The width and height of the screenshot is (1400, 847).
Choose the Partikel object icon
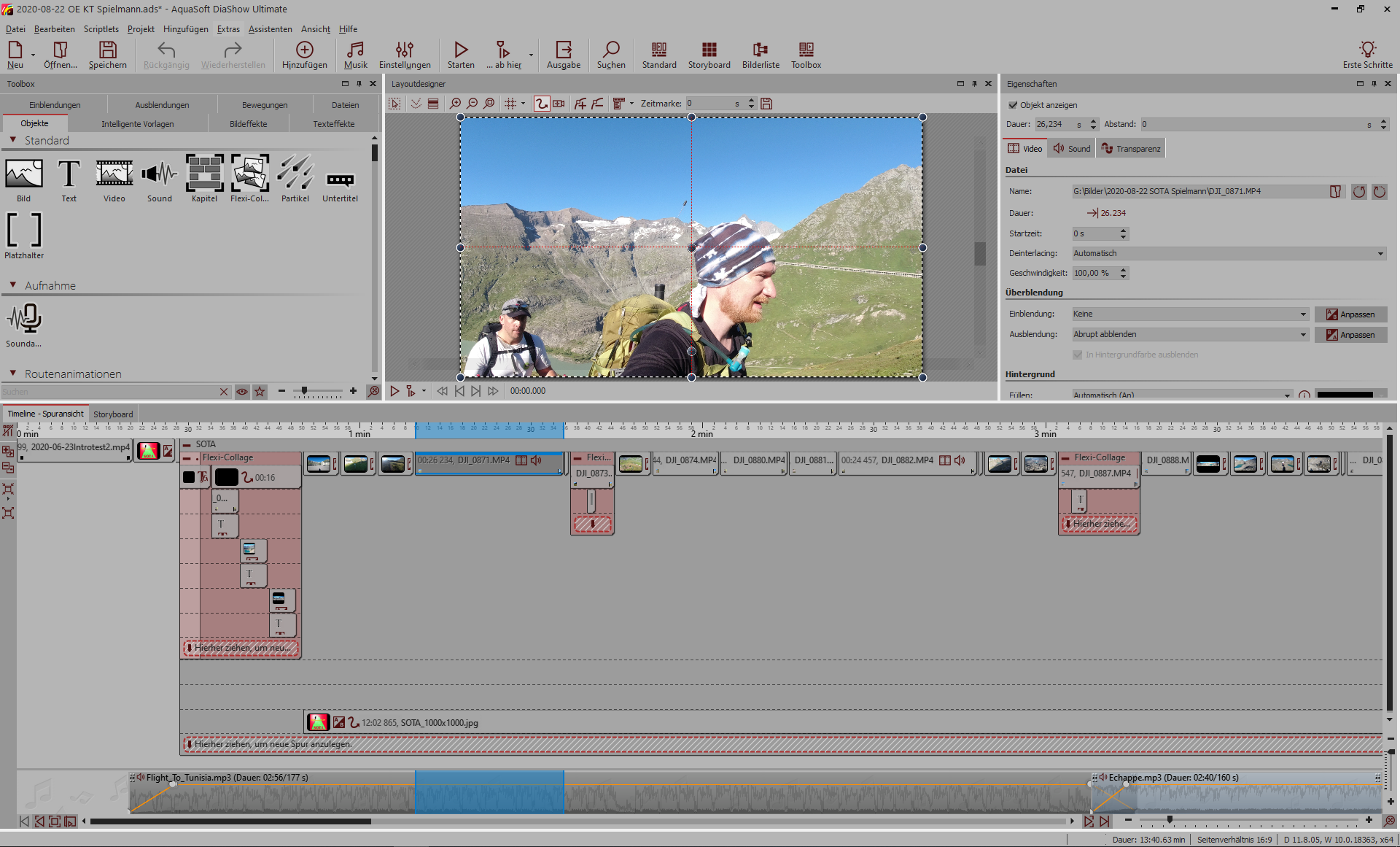coord(295,174)
